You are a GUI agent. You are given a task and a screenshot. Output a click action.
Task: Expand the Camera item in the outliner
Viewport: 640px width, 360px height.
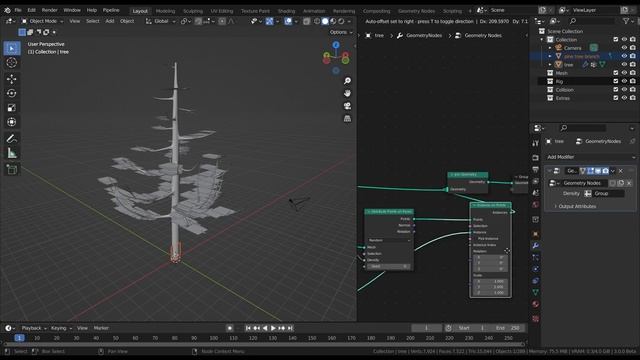tap(550, 48)
